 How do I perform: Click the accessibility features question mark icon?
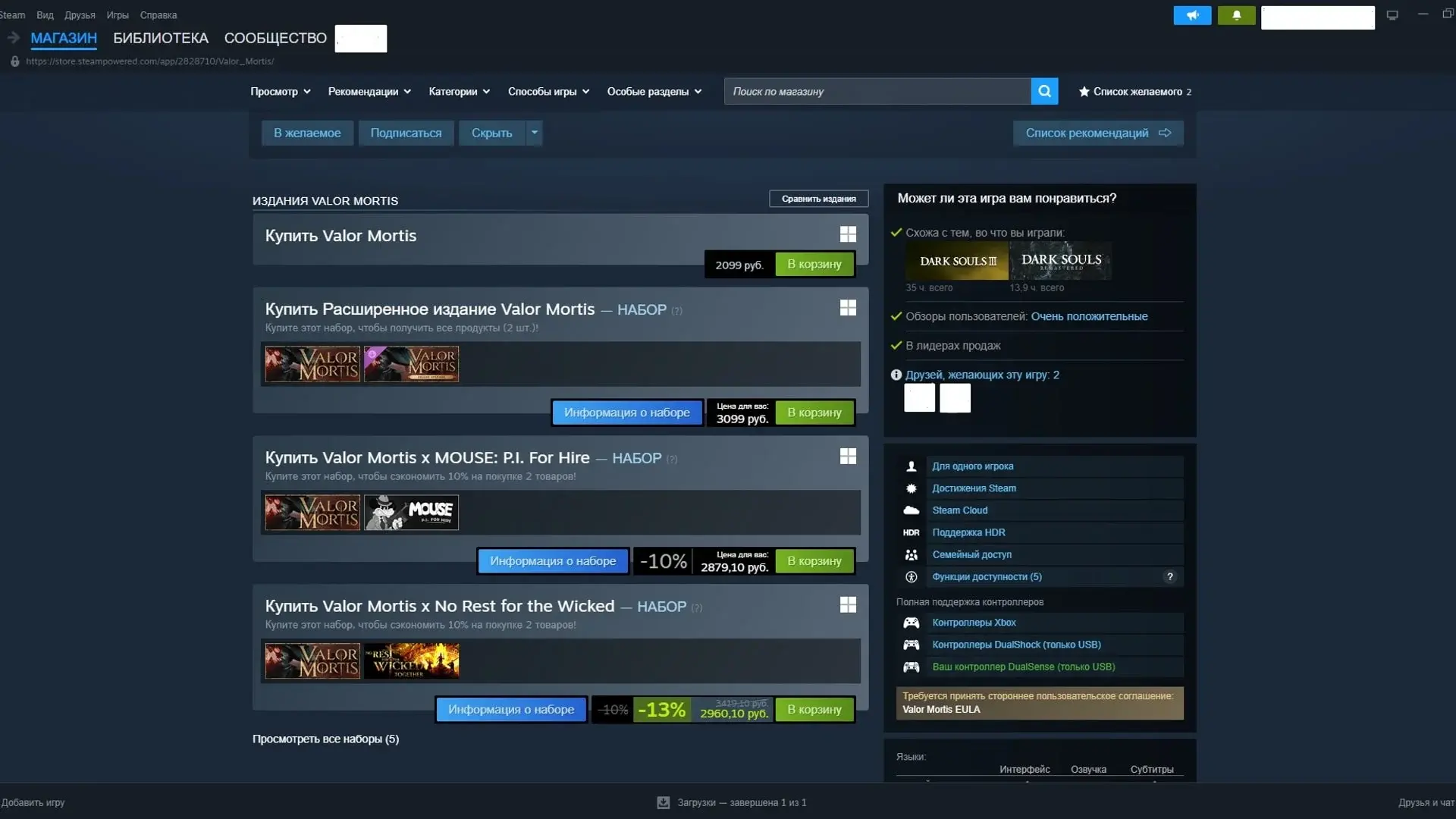point(1170,576)
